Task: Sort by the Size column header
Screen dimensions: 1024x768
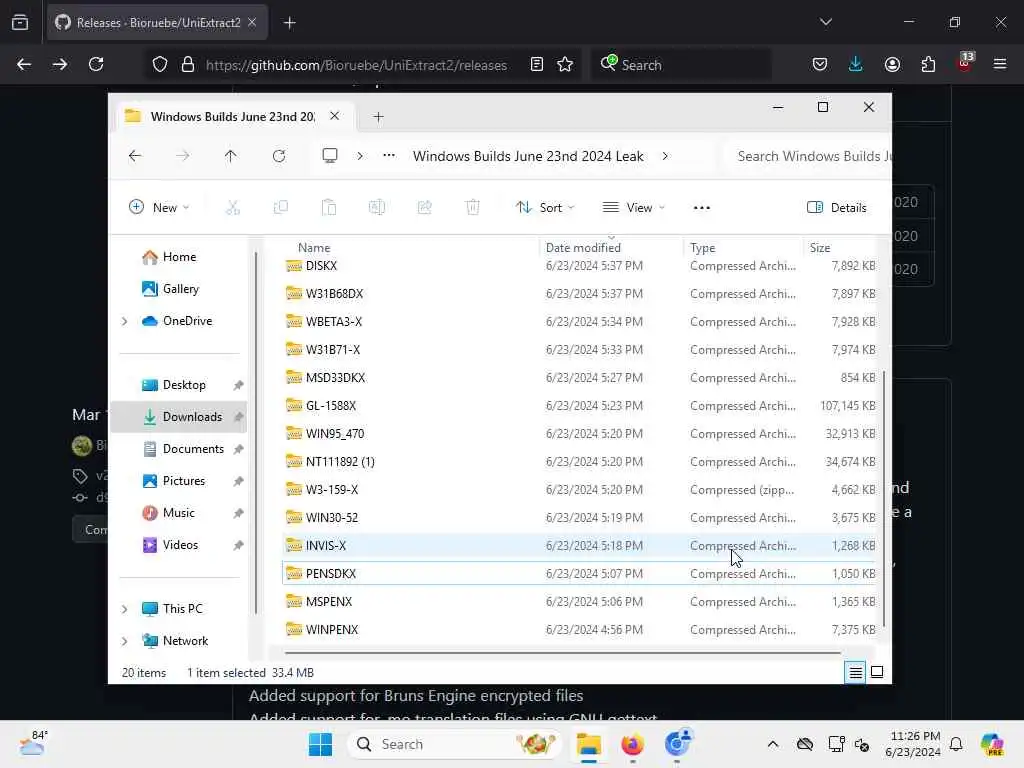Action: (820, 248)
